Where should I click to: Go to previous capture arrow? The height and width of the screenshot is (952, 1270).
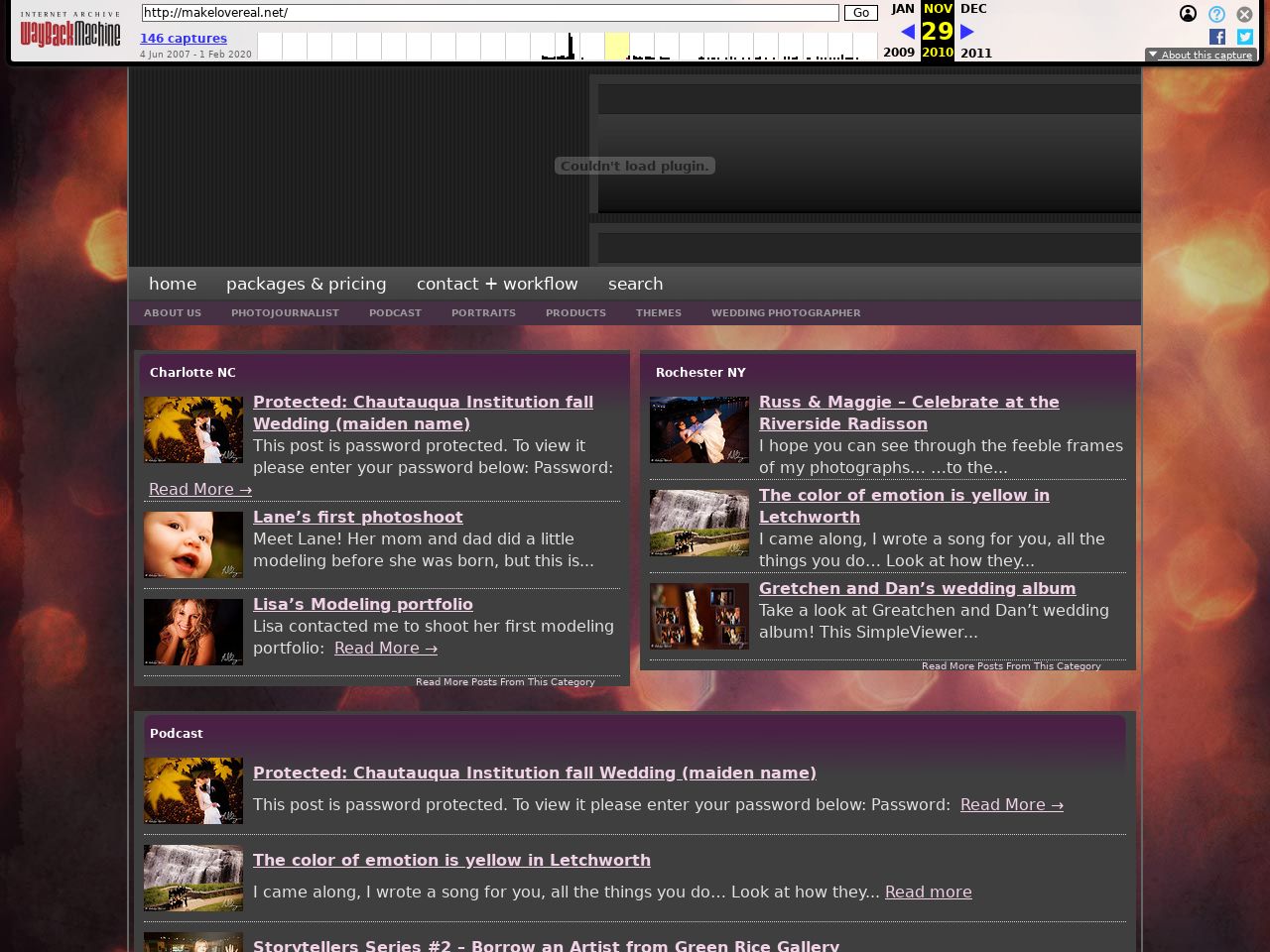907,32
